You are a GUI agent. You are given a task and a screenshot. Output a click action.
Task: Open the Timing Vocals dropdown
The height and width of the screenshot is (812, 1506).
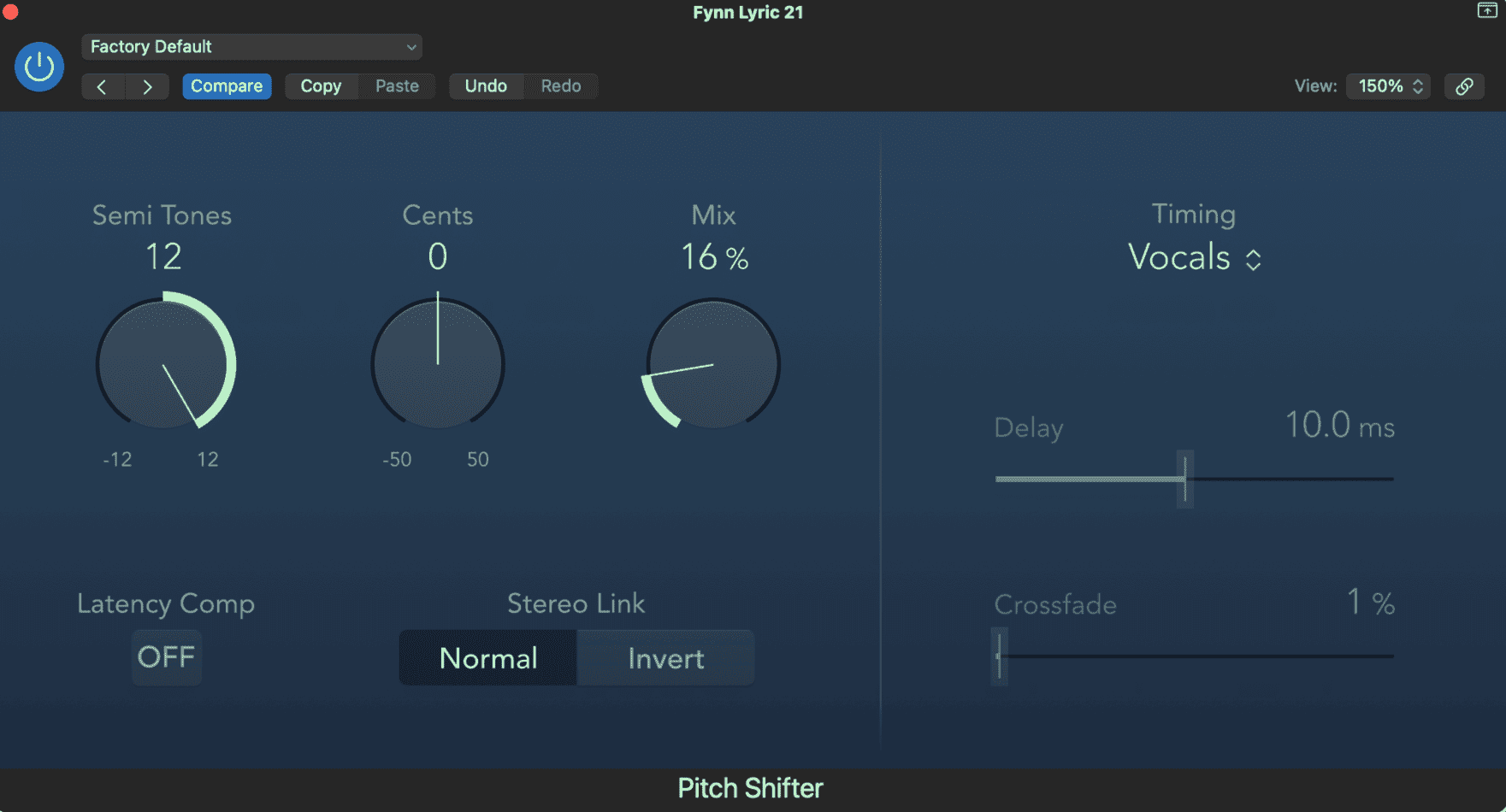click(x=1195, y=257)
